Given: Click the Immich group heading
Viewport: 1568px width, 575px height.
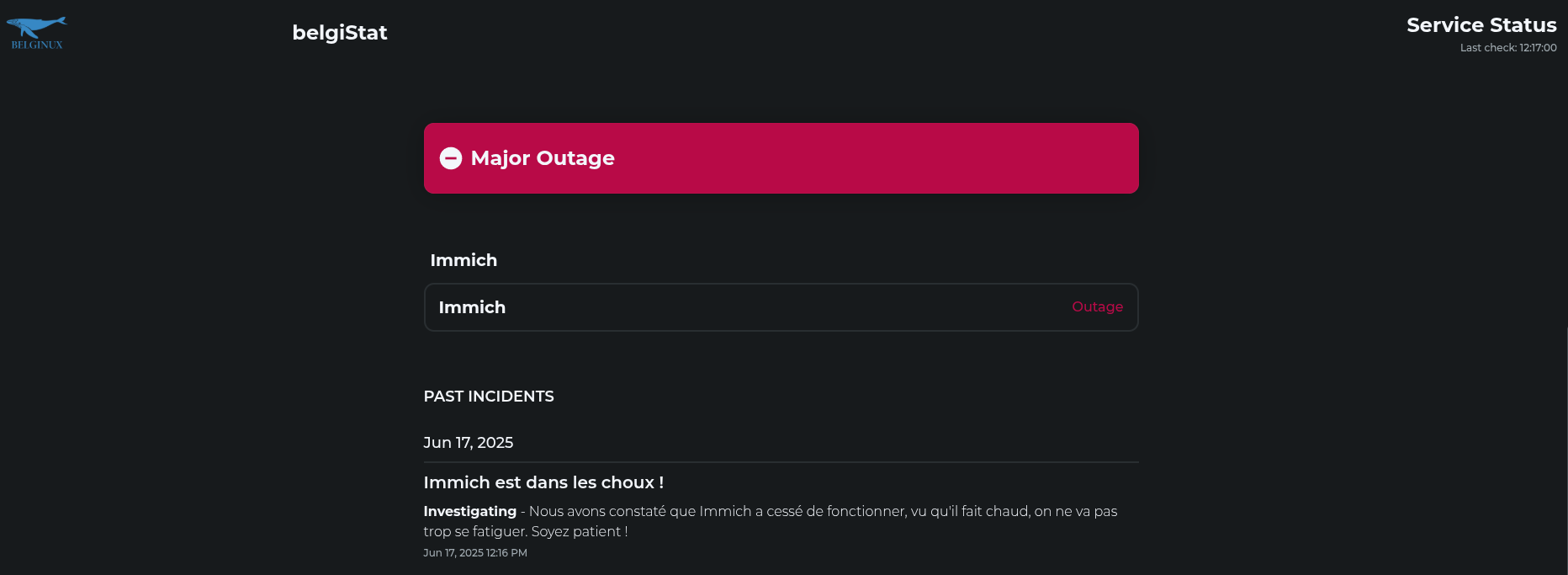Looking at the screenshot, I should pos(464,260).
